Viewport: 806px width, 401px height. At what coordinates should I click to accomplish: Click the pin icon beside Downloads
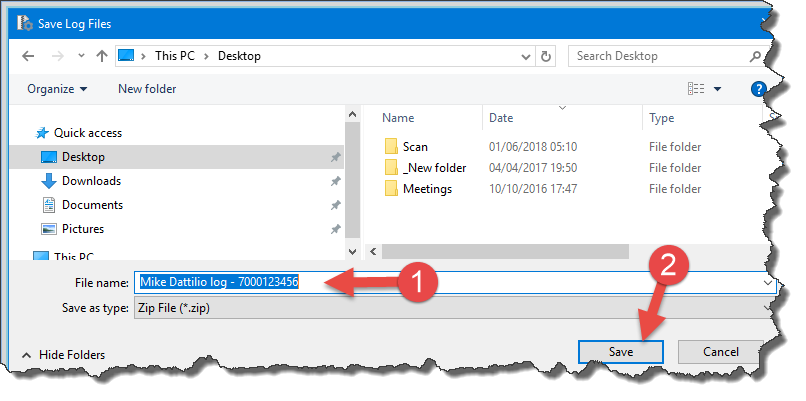pyautogui.click(x=335, y=181)
